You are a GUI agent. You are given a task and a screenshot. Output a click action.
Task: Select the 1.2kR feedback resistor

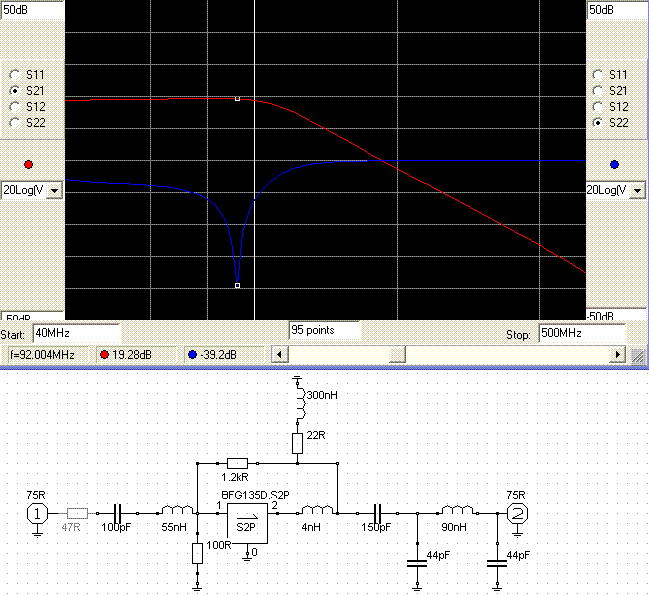pos(238,463)
